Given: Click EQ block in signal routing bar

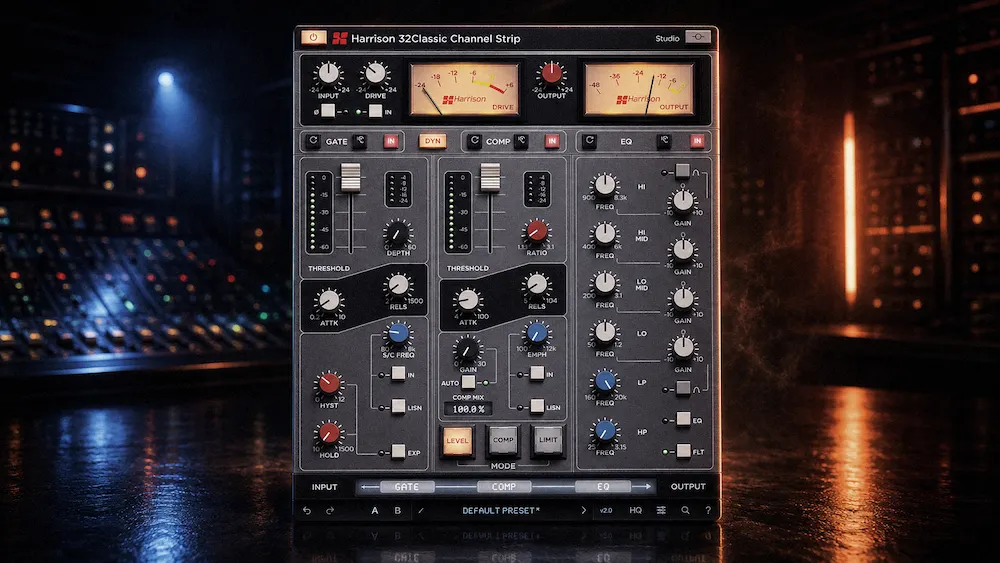Looking at the screenshot, I should 603,486.
